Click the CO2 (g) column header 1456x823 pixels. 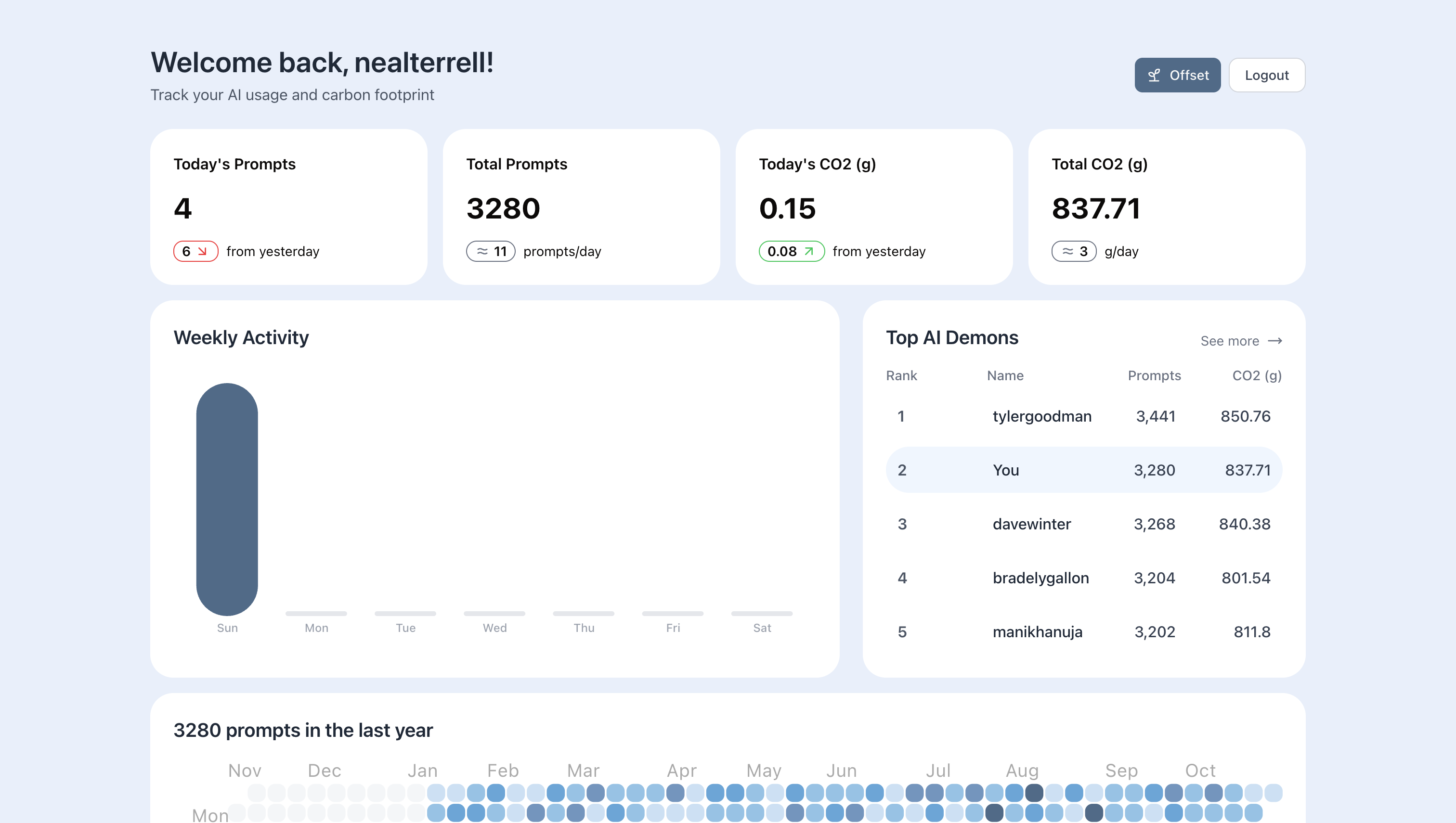[x=1256, y=375]
